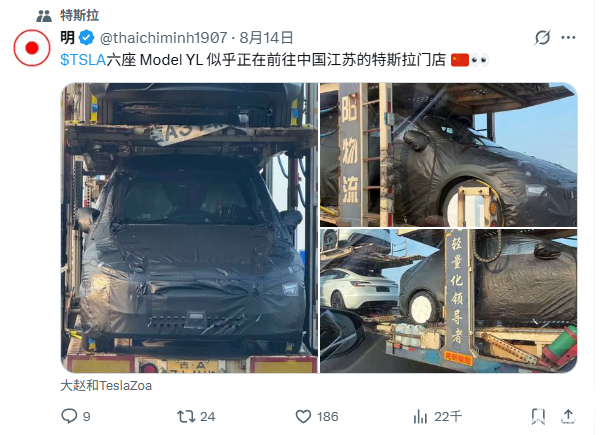Open the top-right side view car photo

(x=448, y=154)
